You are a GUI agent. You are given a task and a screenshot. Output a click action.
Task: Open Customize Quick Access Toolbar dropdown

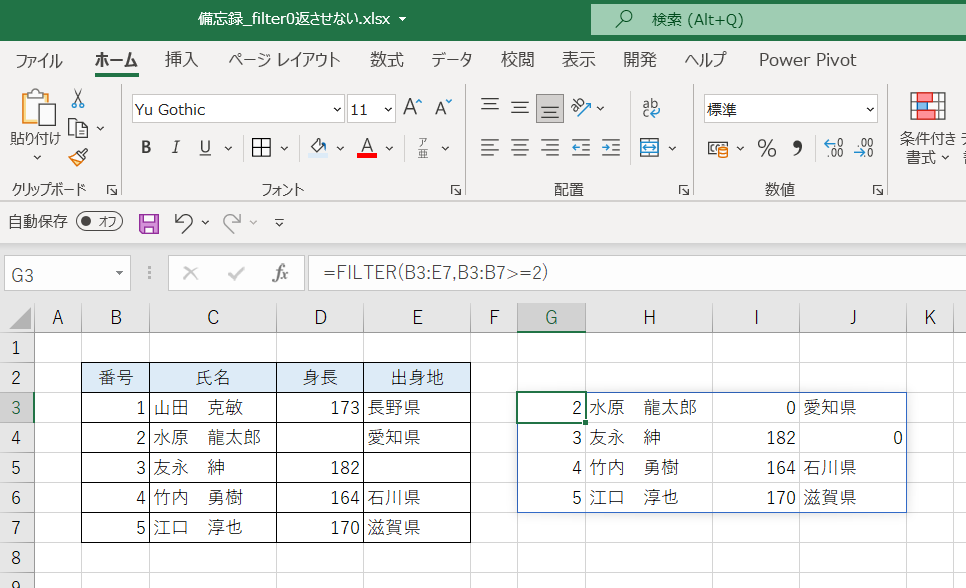[279, 223]
